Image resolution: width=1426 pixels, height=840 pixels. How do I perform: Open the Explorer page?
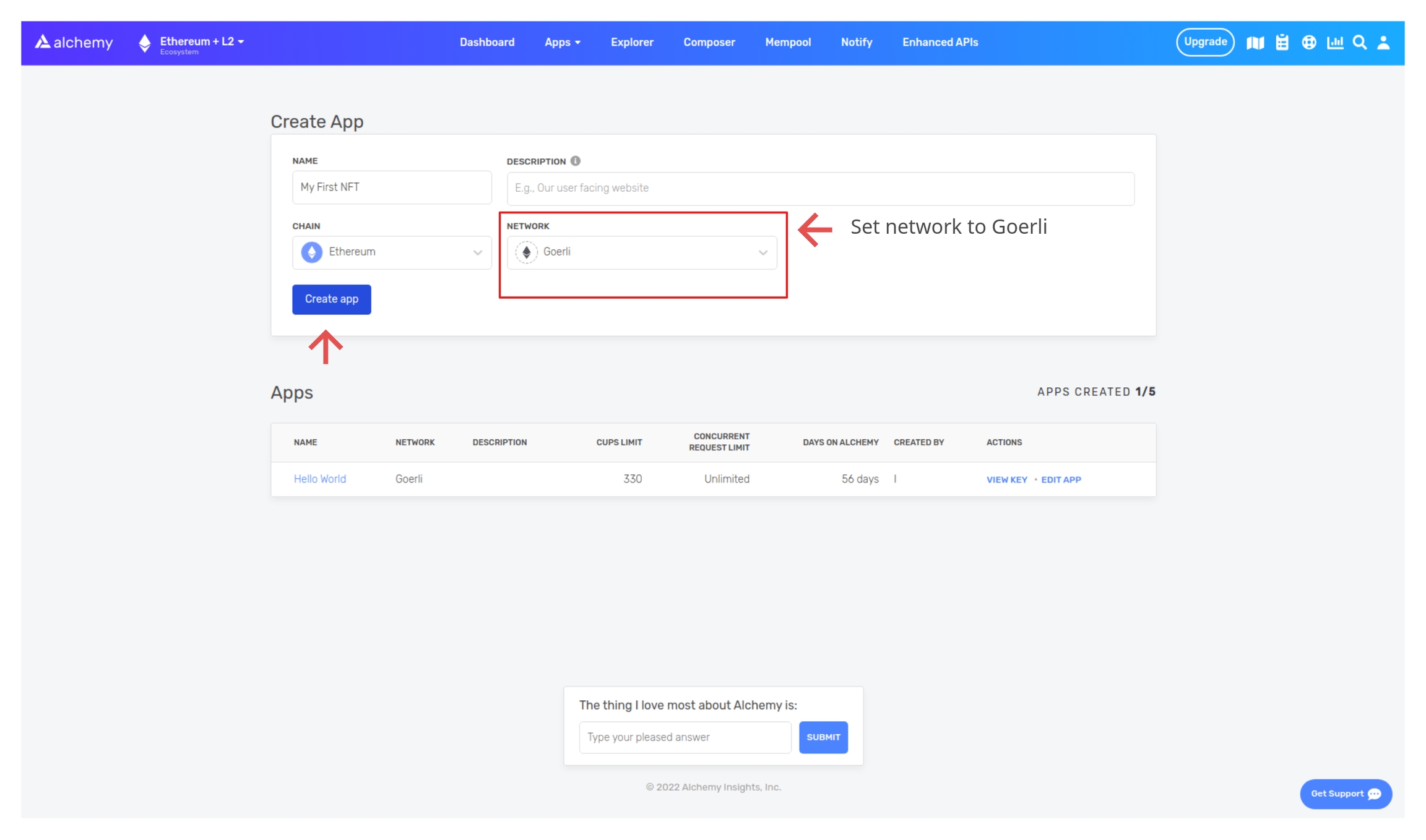(632, 42)
